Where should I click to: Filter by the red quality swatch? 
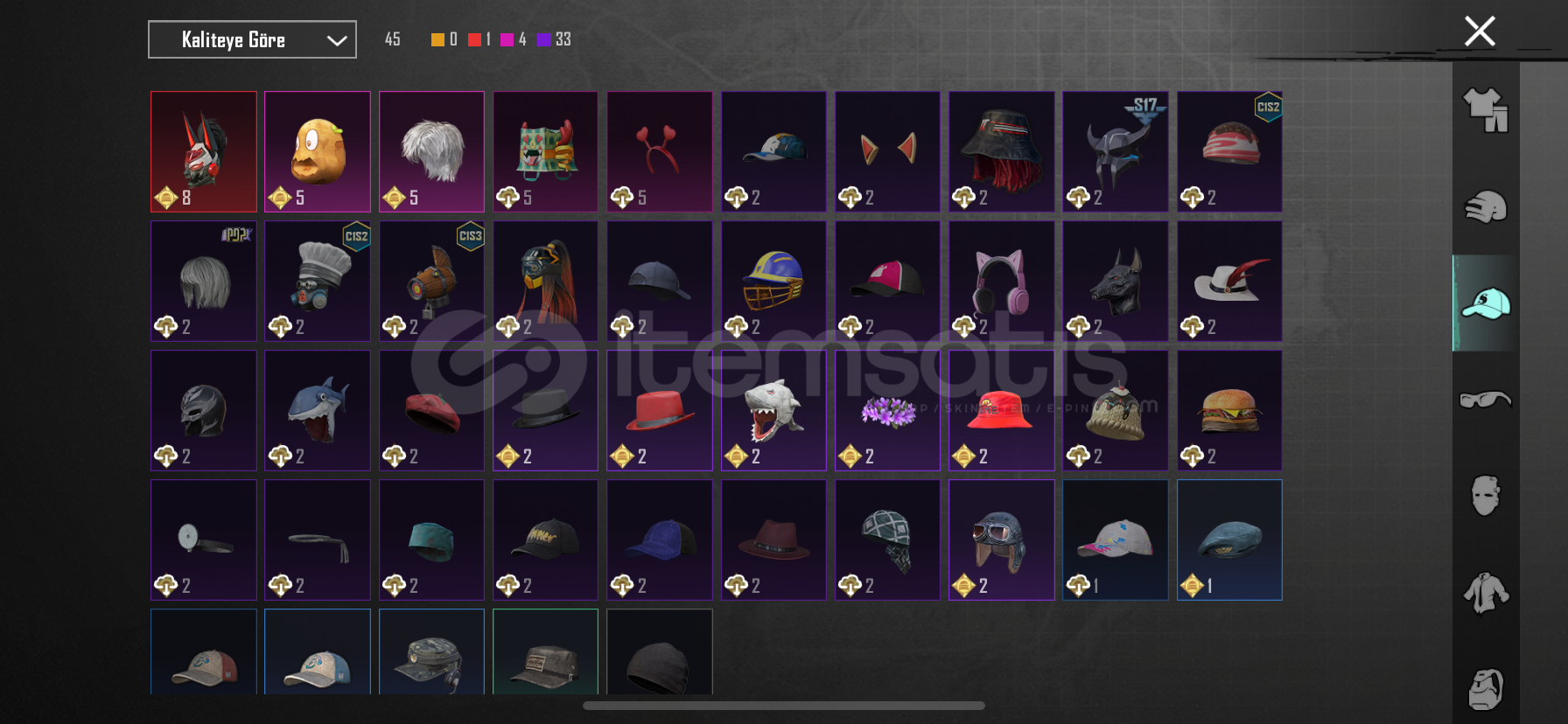point(474,39)
